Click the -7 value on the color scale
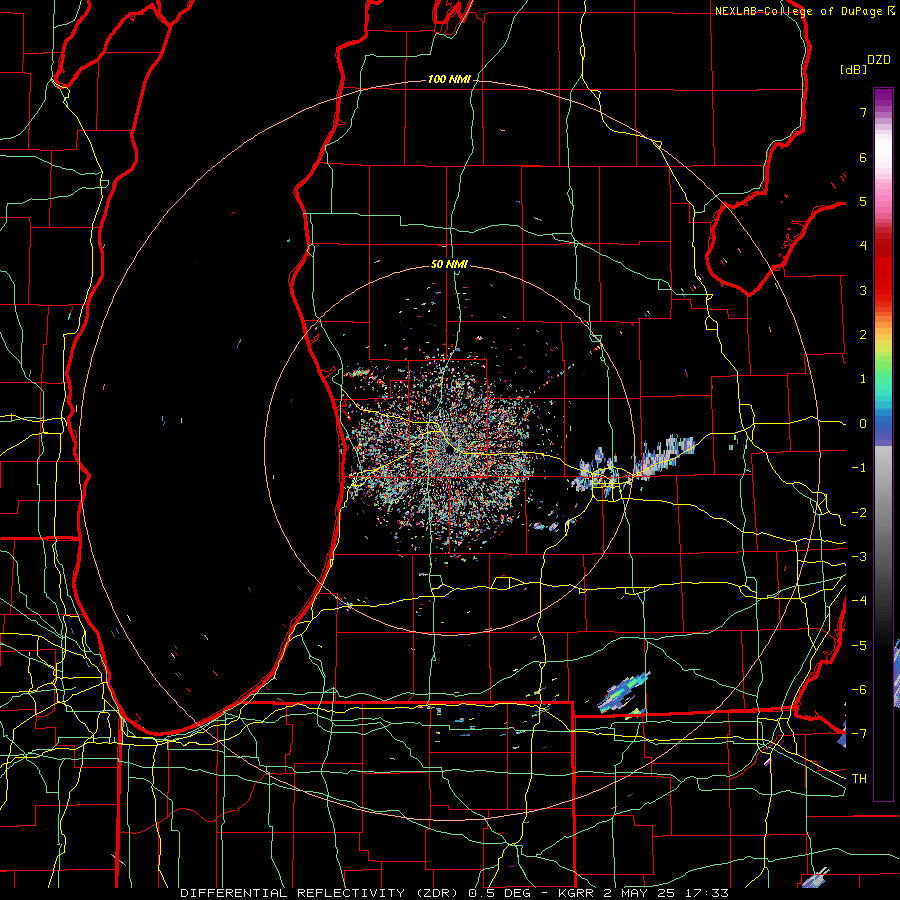The height and width of the screenshot is (900, 900). click(x=859, y=734)
